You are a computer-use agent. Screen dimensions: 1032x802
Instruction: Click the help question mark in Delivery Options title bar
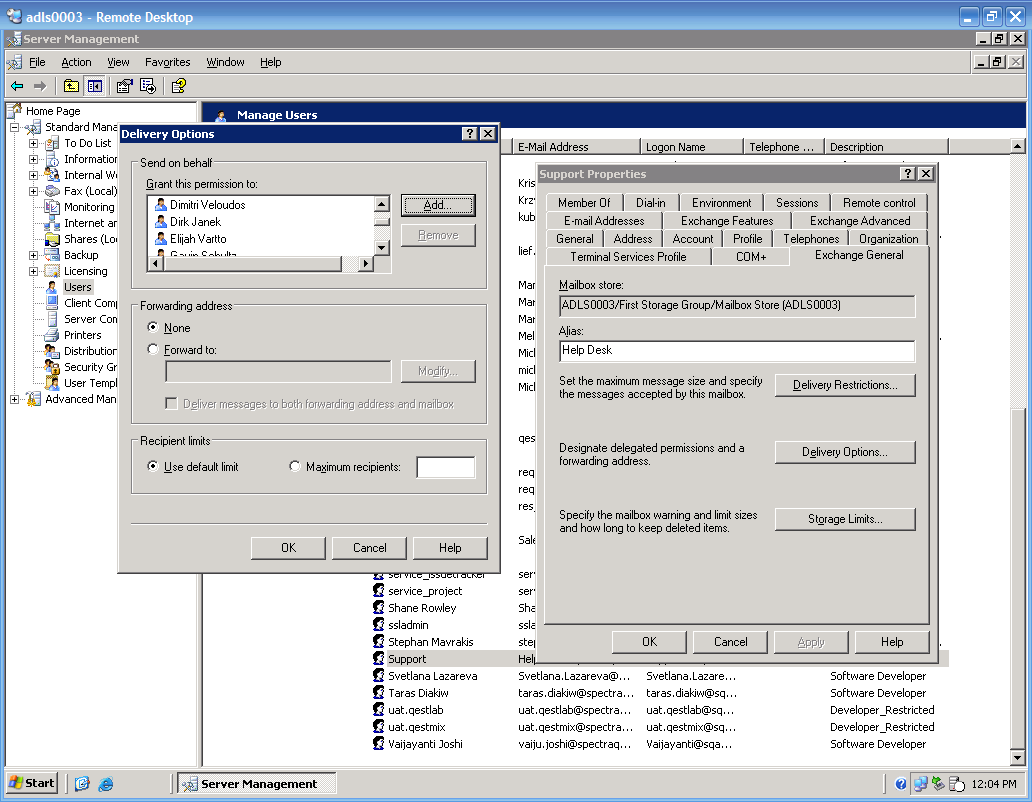coord(469,134)
